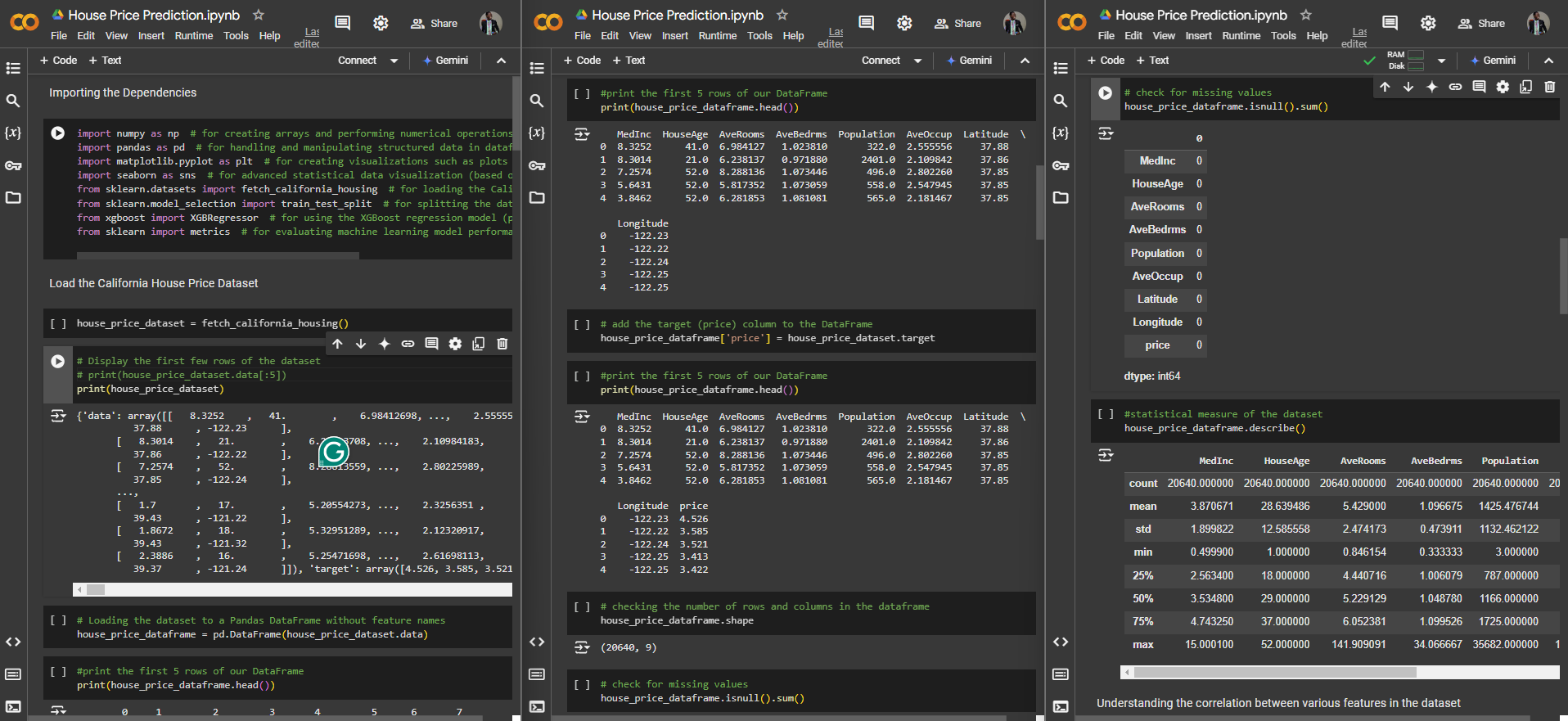Open code snippets panel in left notebook window
1568x721 pixels.
click(x=13, y=642)
